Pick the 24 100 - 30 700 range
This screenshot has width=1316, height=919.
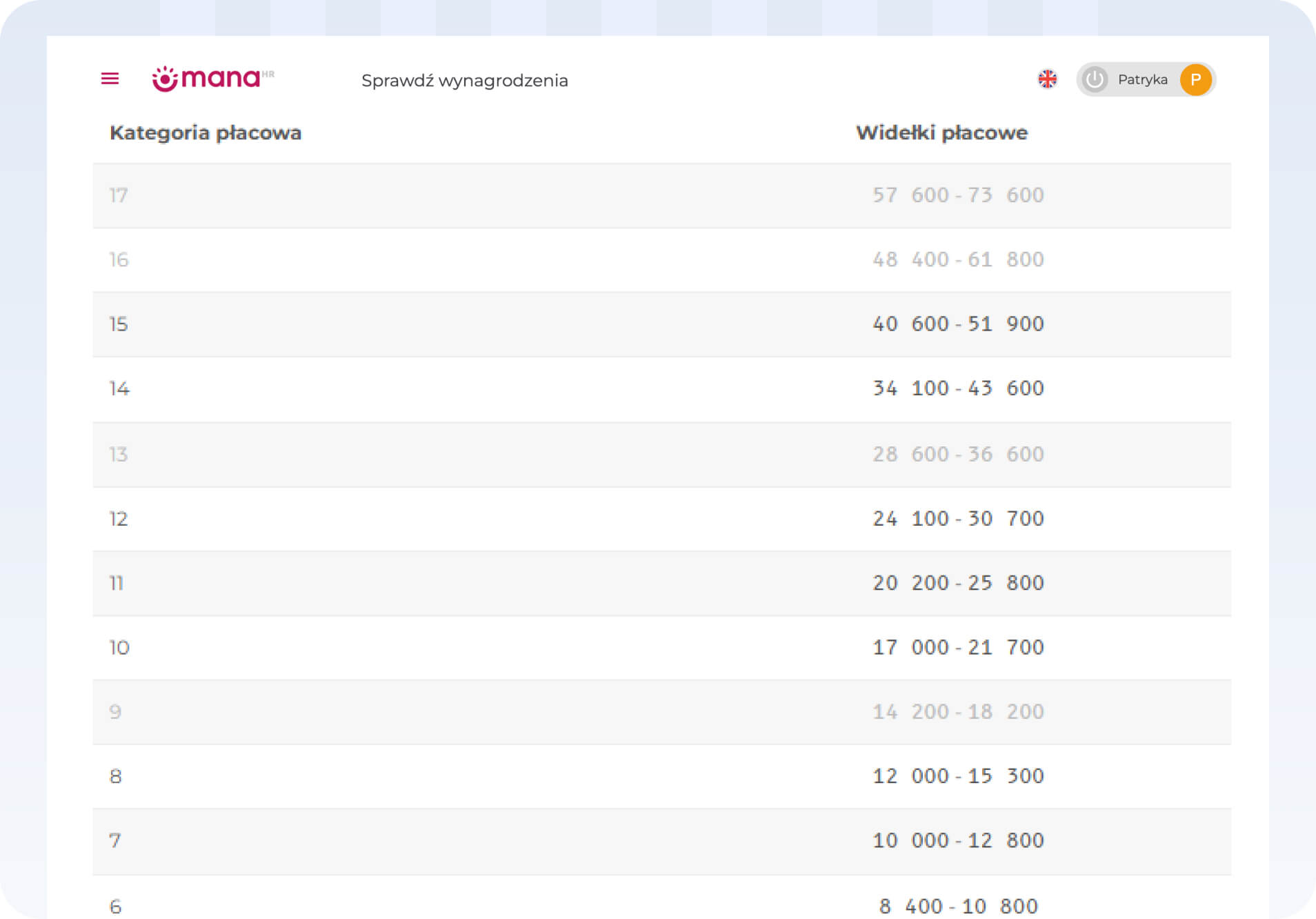coord(958,519)
